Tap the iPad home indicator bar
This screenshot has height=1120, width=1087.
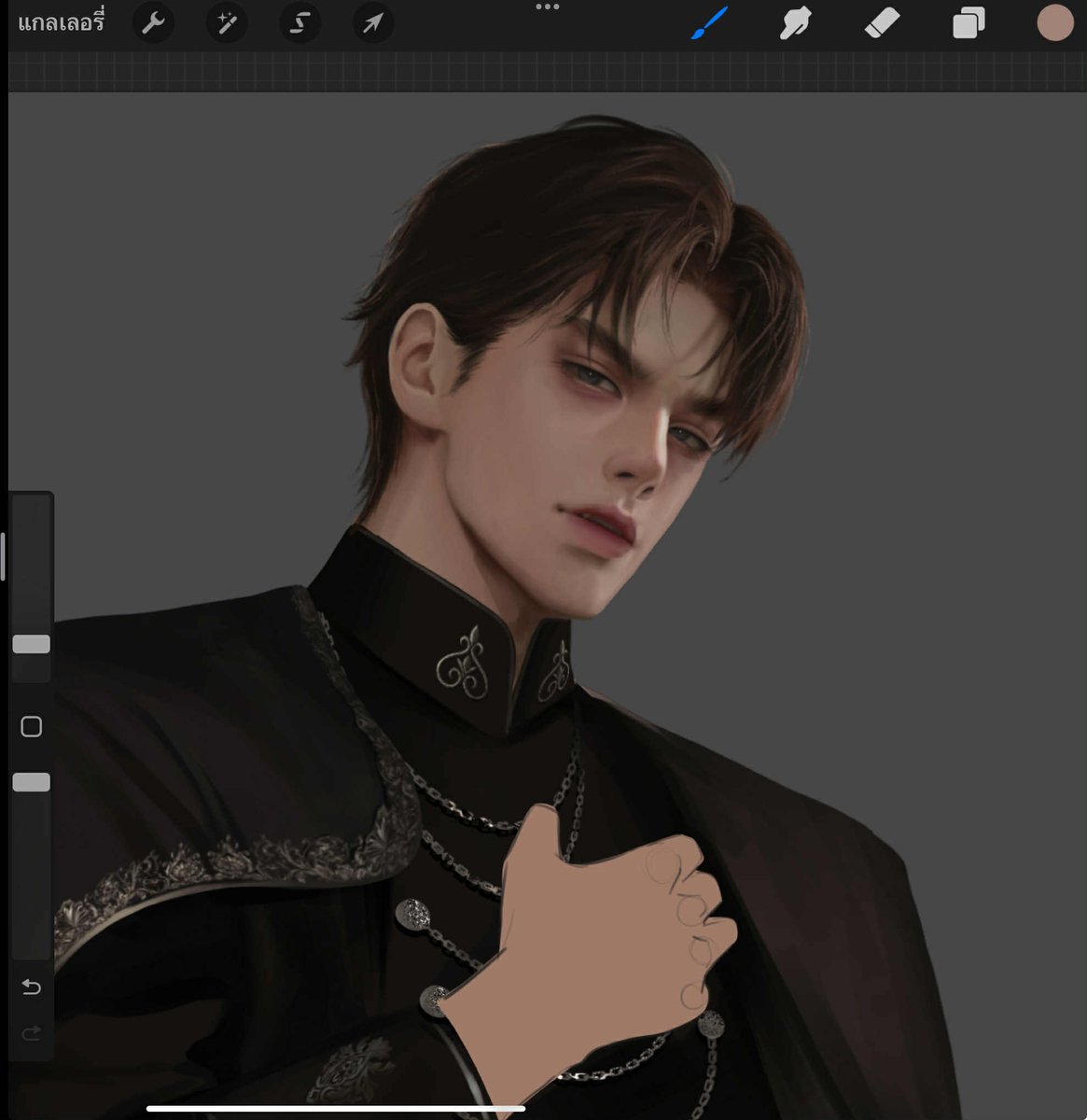pyautogui.click(x=336, y=1109)
